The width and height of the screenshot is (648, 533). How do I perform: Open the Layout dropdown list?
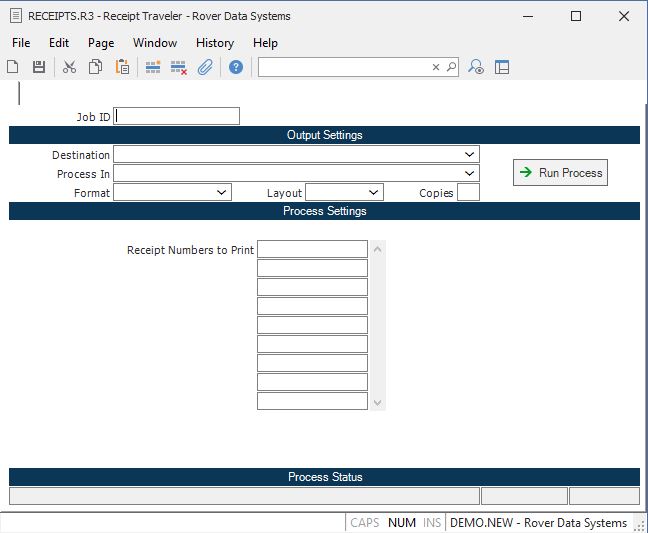coord(374,193)
